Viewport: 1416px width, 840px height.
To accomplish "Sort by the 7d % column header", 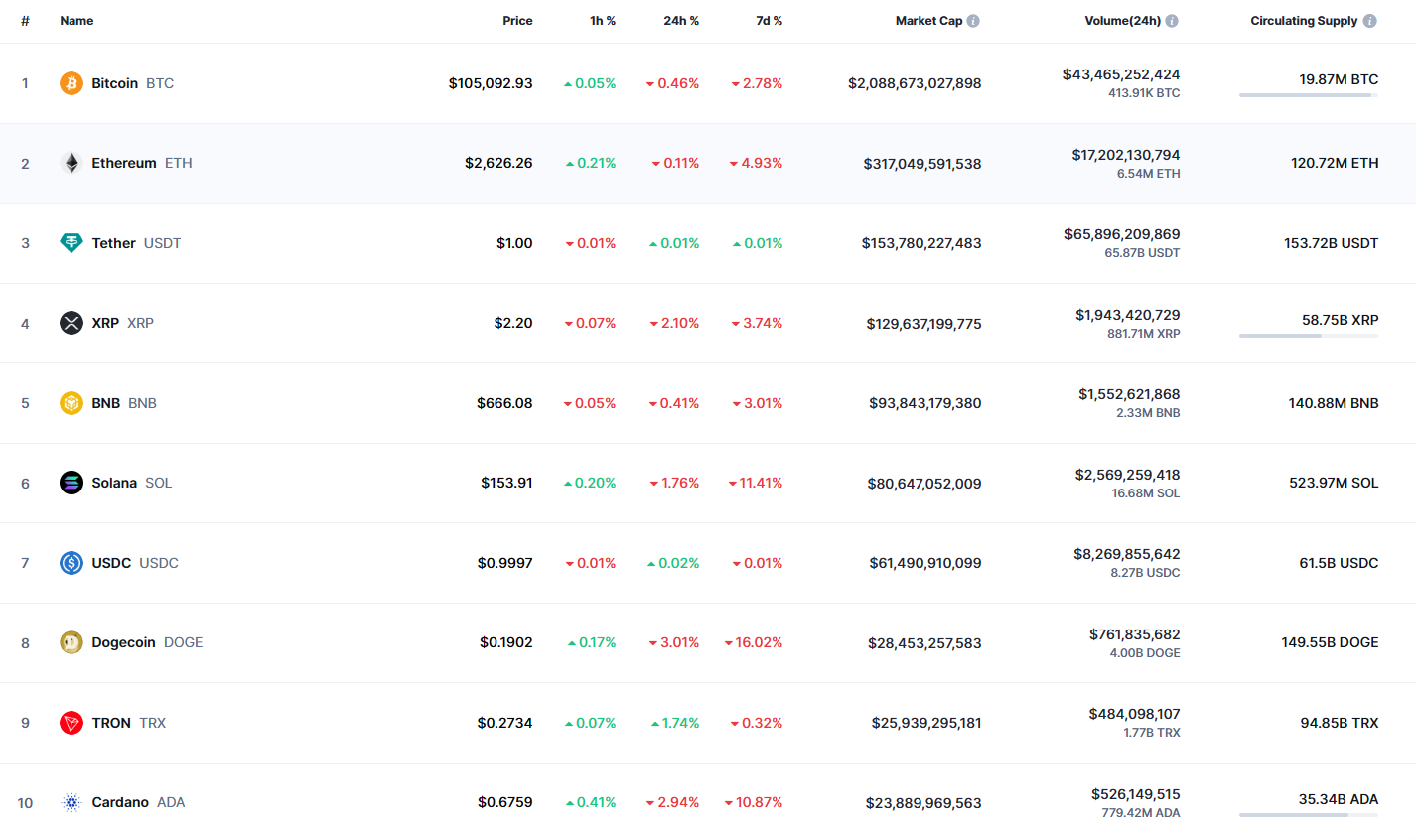I will (769, 21).
